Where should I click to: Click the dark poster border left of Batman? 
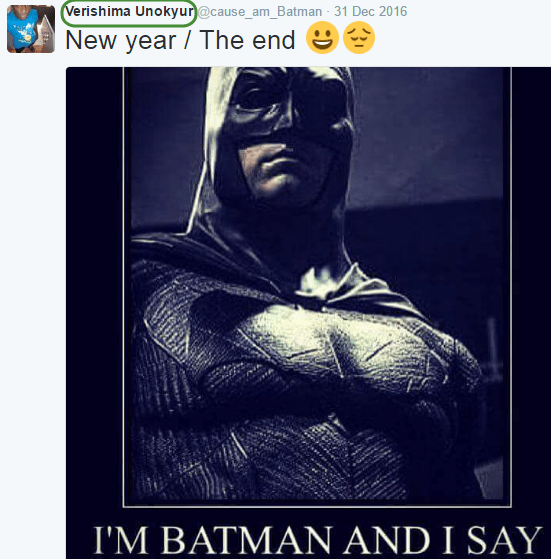(x=94, y=285)
